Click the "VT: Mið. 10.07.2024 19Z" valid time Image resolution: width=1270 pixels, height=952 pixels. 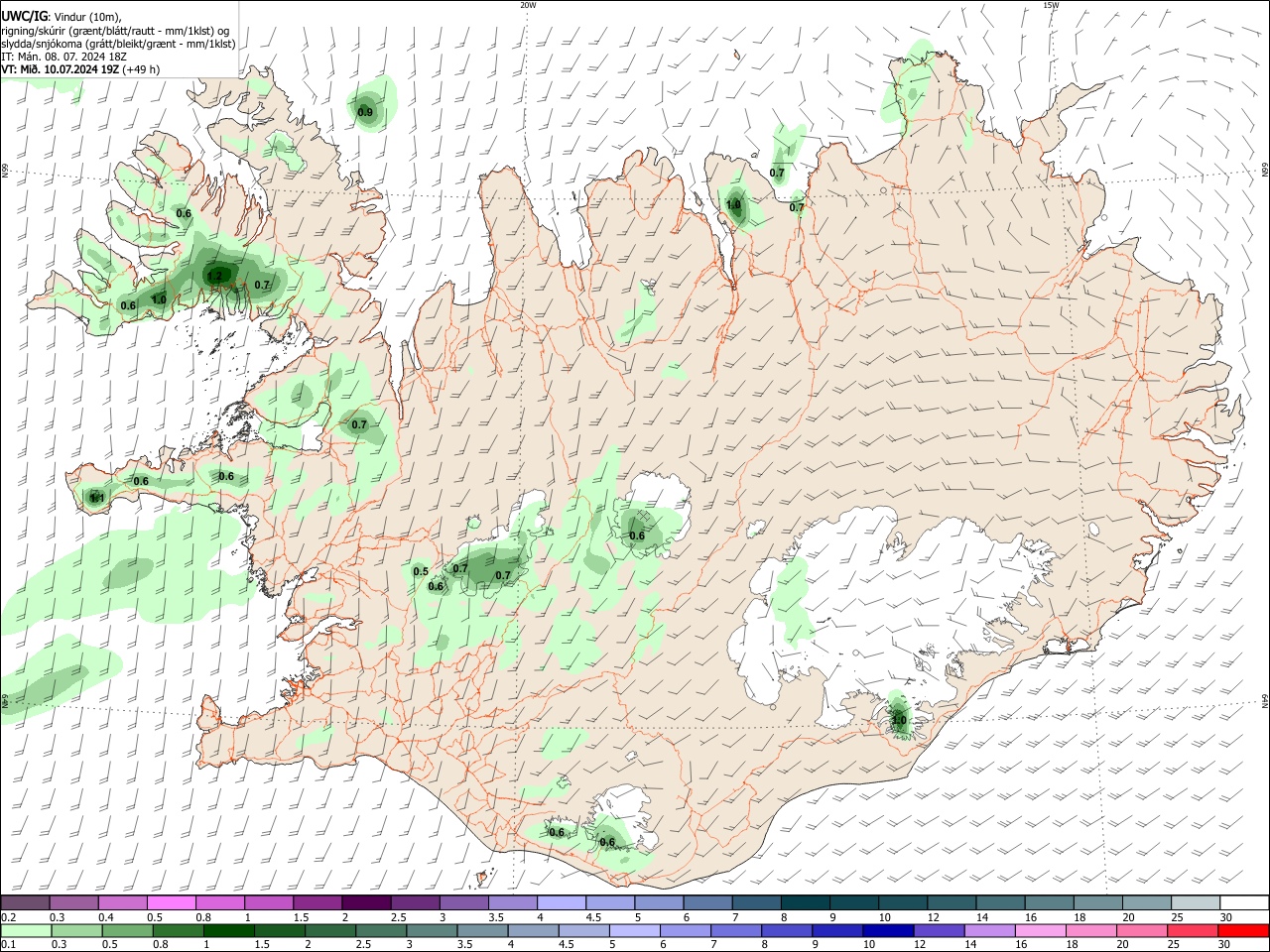tap(61, 69)
